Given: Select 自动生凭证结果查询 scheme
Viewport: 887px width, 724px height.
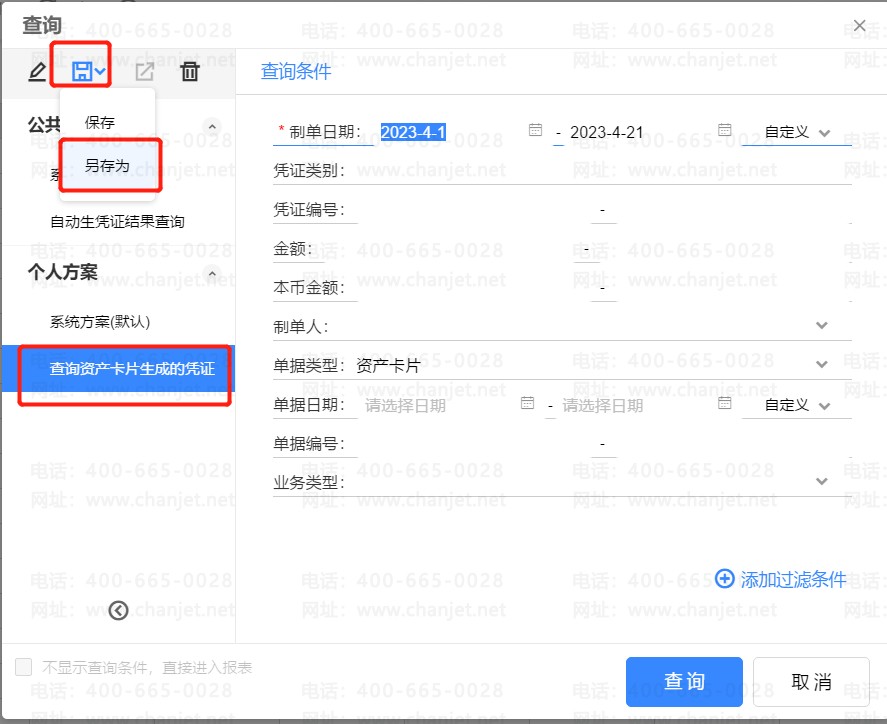Looking at the screenshot, I should coord(118,222).
